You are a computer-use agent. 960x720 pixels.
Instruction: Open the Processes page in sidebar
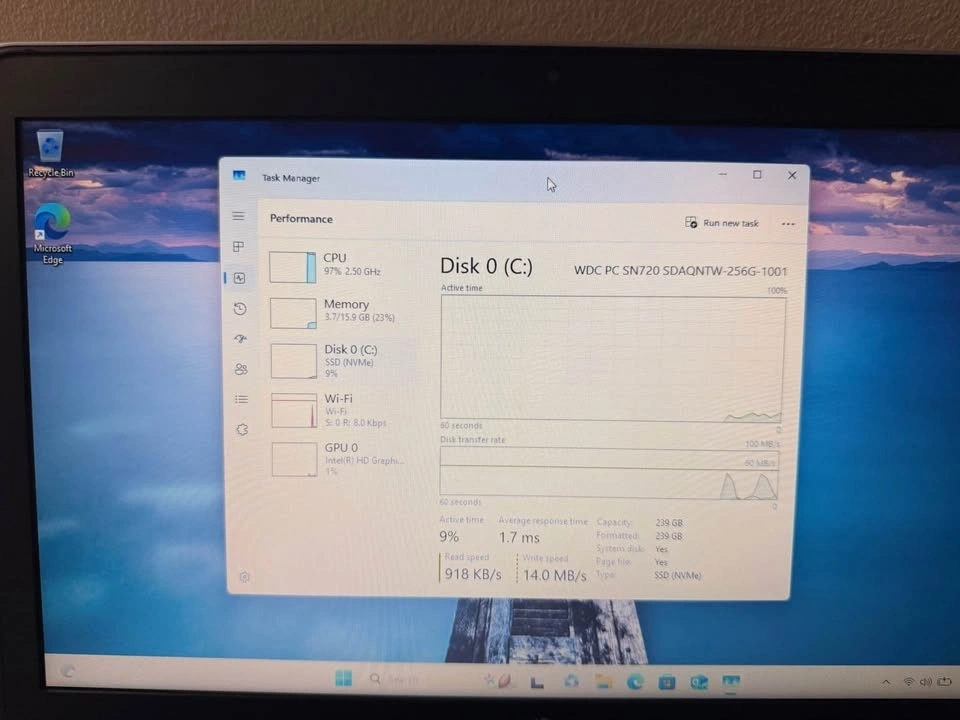[x=238, y=247]
